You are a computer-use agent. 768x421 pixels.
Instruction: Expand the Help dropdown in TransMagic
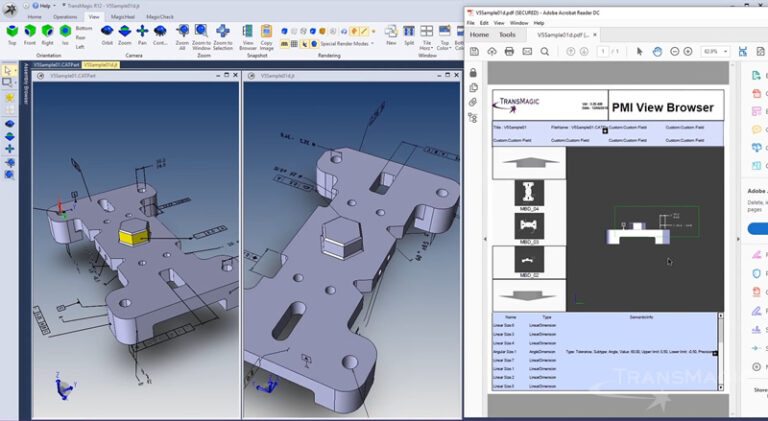click(x=45, y=5)
